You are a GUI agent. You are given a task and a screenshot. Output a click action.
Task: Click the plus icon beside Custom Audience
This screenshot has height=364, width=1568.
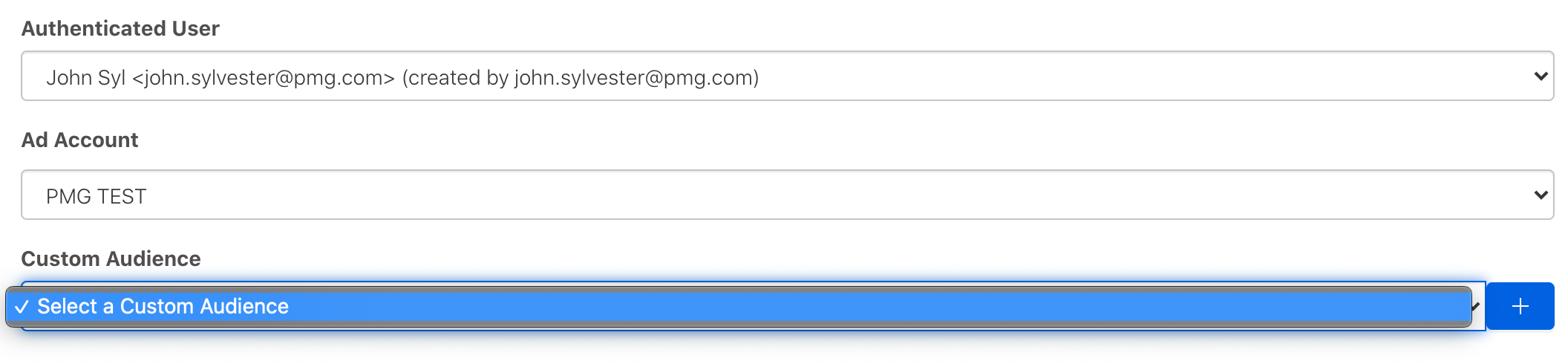(x=1520, y=306)
